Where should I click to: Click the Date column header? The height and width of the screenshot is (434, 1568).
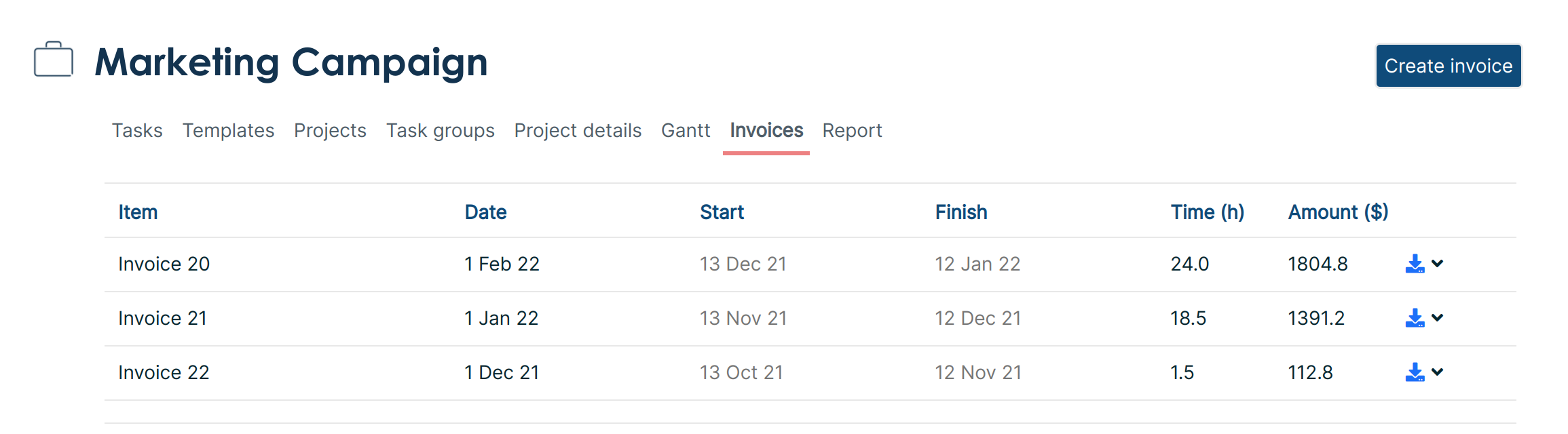click(485, 212)
